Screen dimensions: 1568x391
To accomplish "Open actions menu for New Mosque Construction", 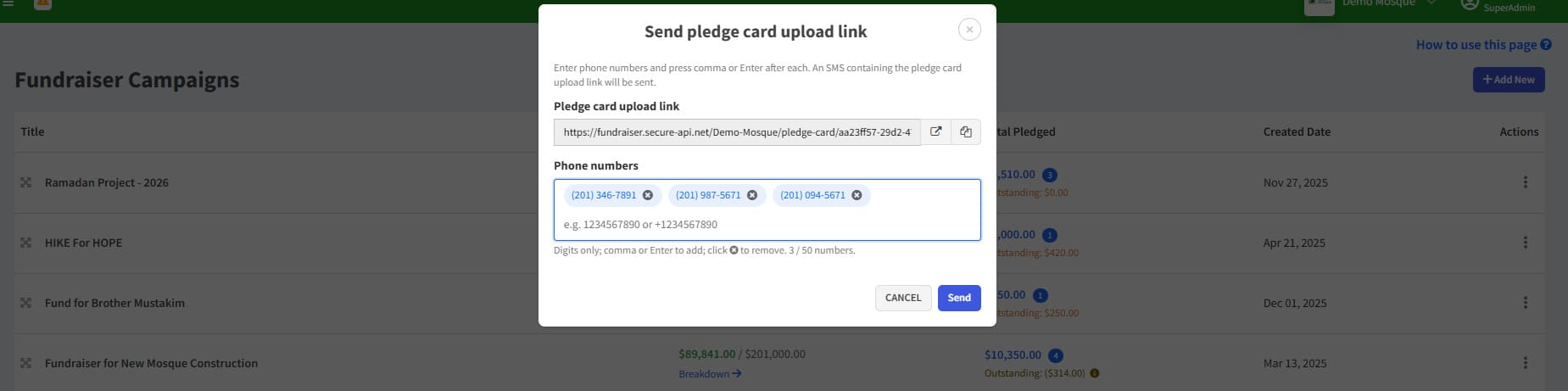I will 1525,363.
